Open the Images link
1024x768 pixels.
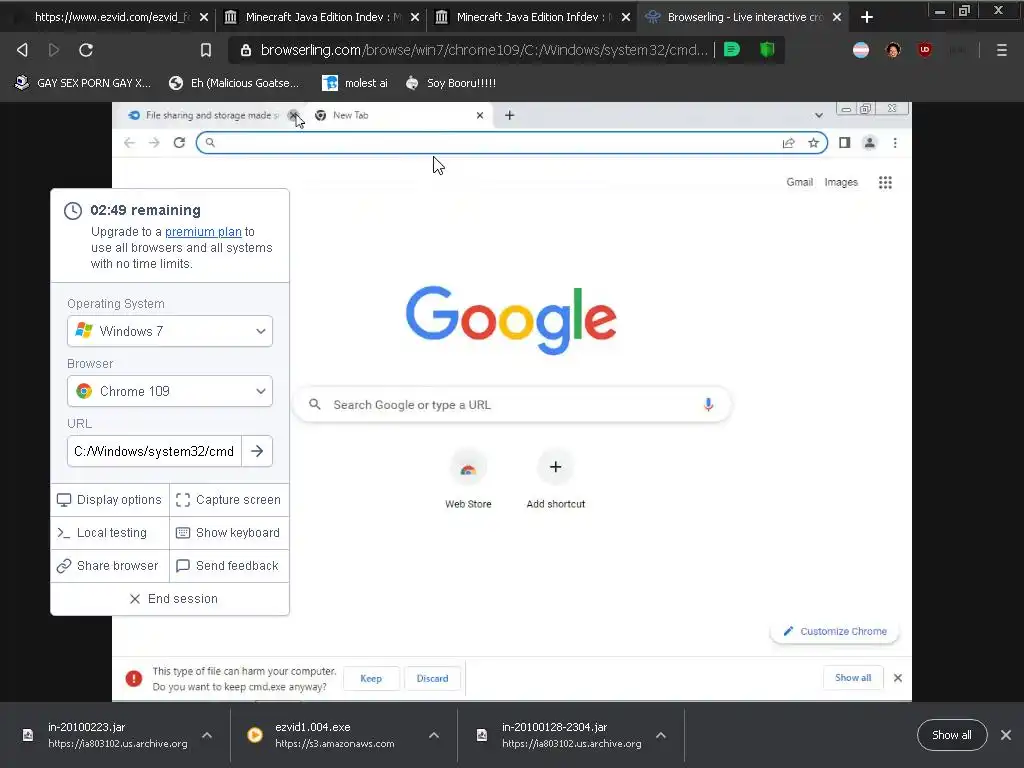pyautogui.click(x=841, y=182)
